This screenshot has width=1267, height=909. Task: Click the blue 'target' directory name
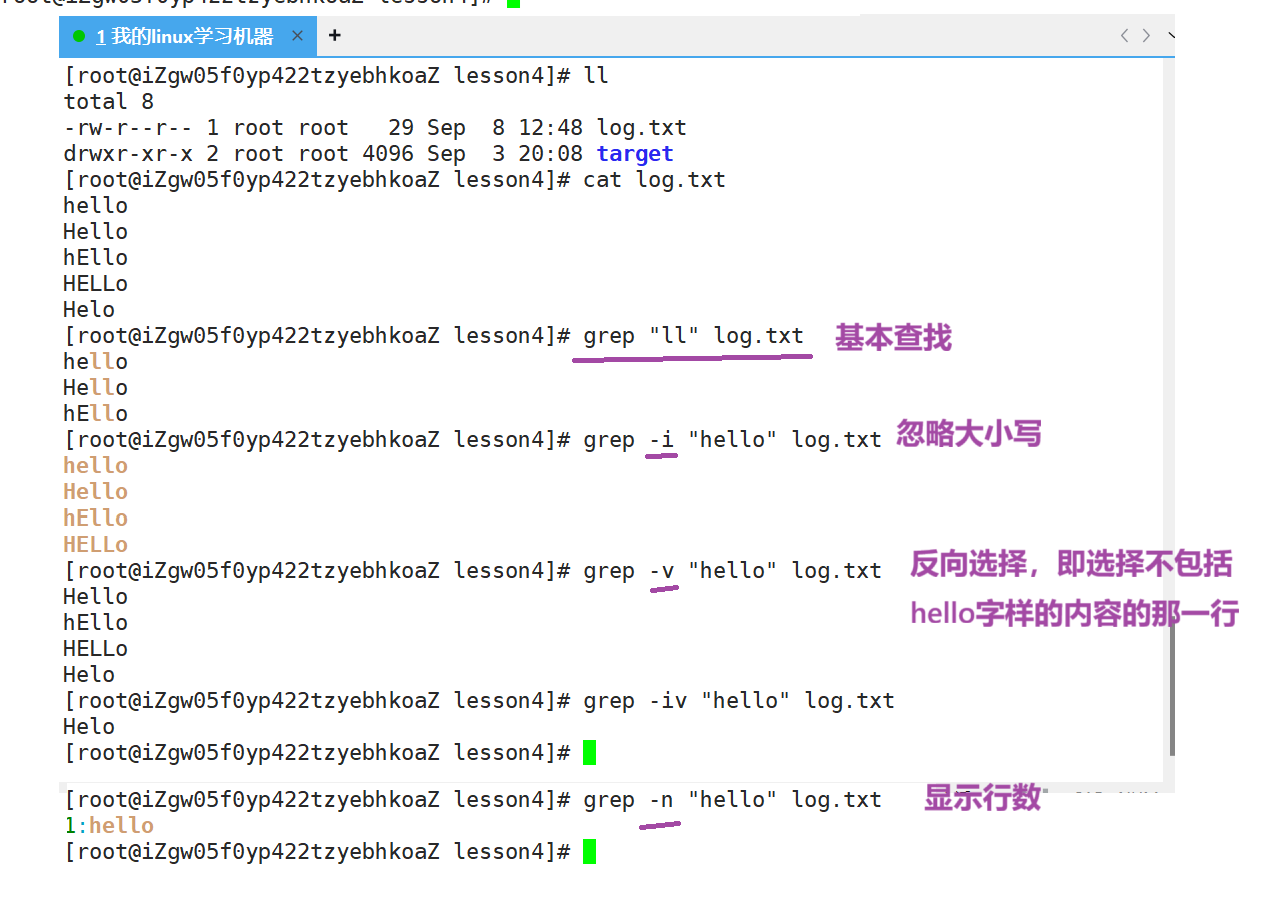pyautogui.click(x=635, y=154)
